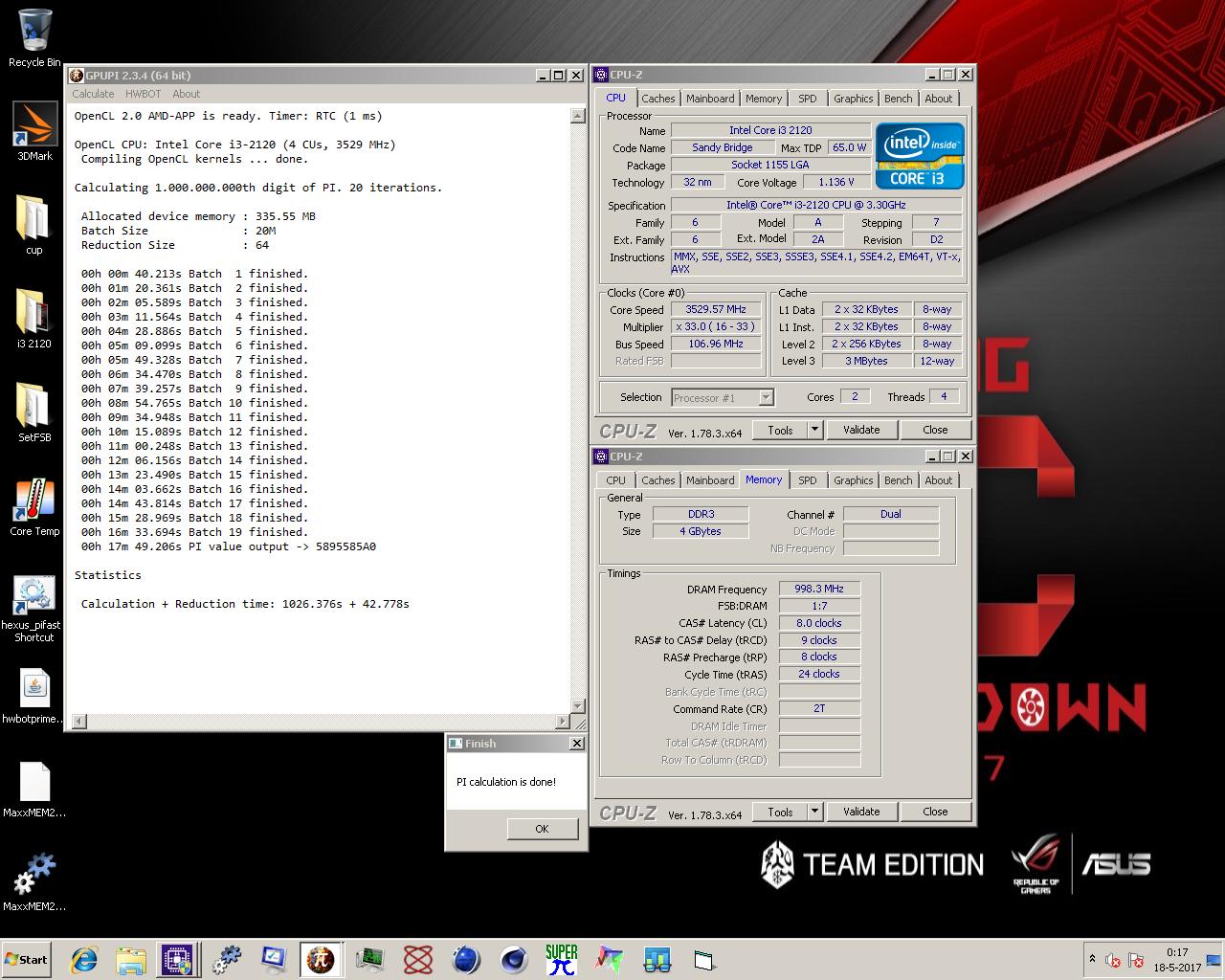Open the About menu in GPUPI

coord(187,94)
